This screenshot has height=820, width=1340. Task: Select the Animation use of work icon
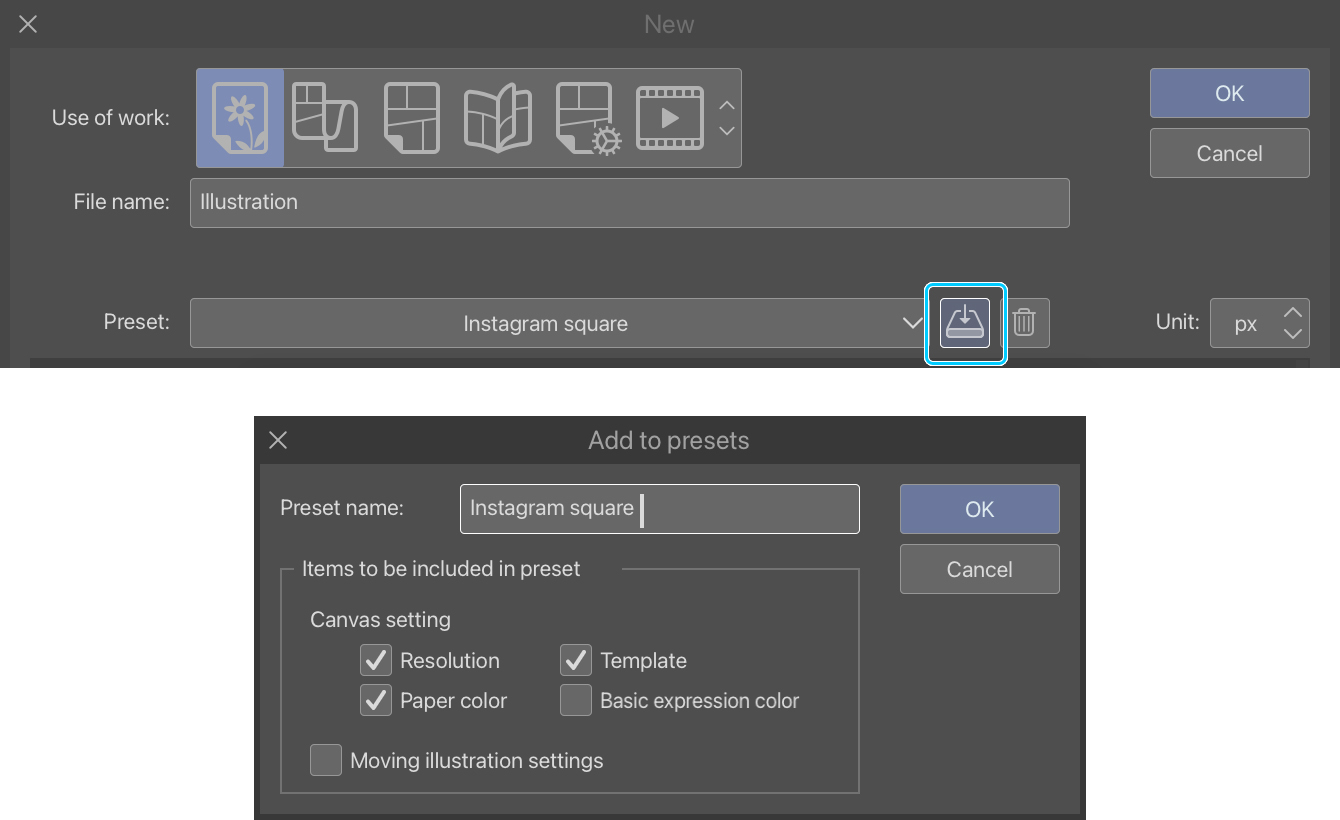click(x=669, y=118)
